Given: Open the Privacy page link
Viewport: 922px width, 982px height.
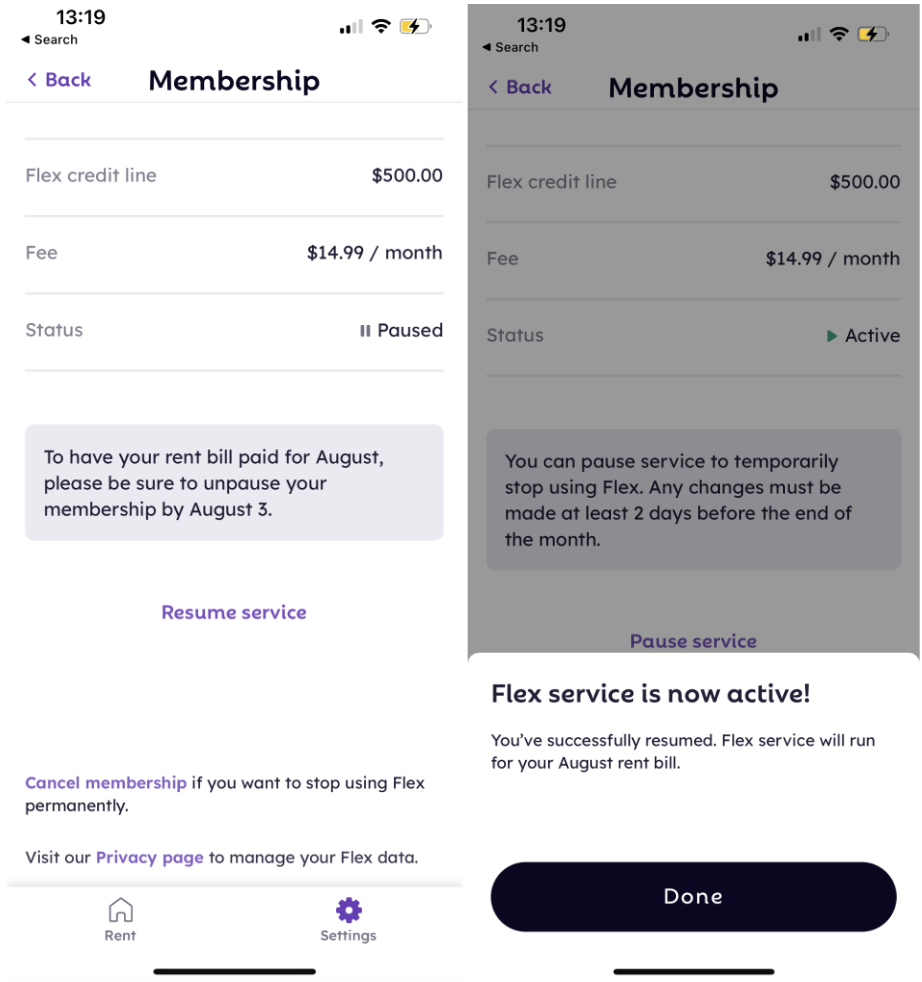Looking at the screenshot, I should (x=149, y=857).
